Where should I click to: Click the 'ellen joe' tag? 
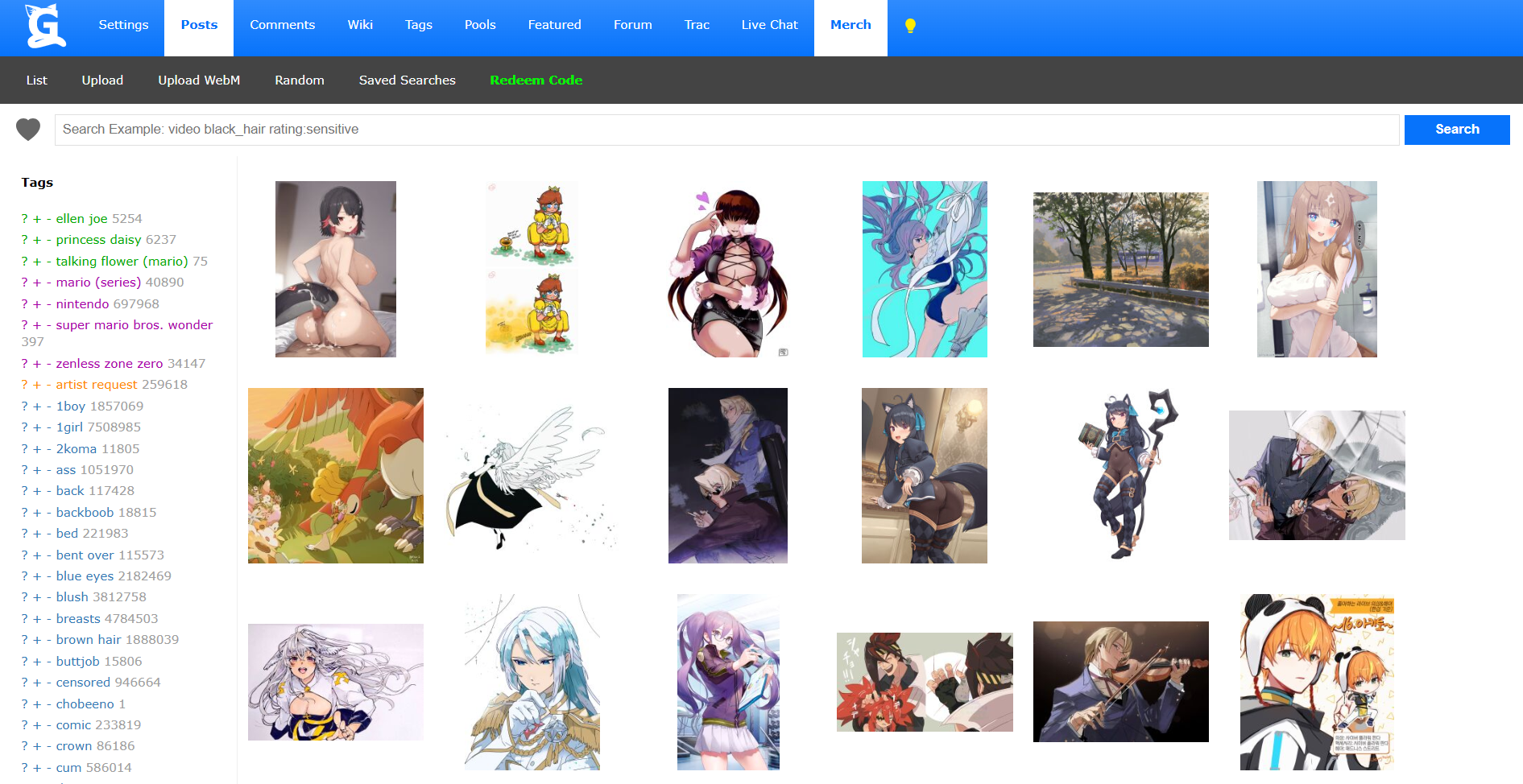tap(81, 219)
